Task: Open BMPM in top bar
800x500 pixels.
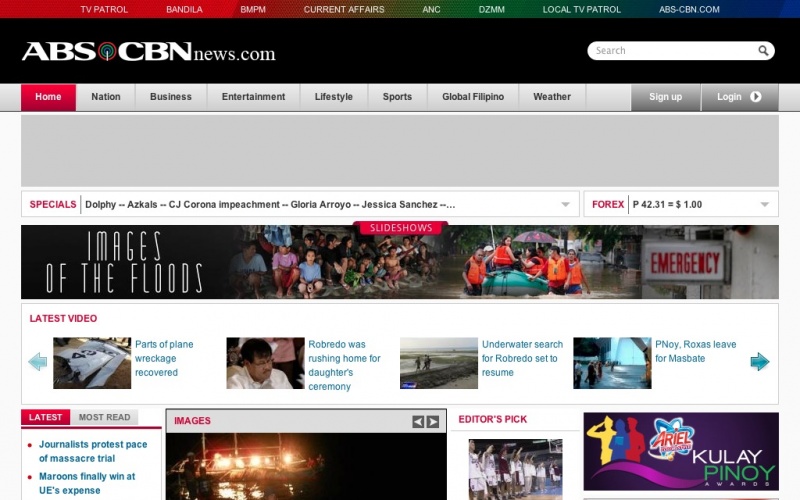Action: point(253,9)
